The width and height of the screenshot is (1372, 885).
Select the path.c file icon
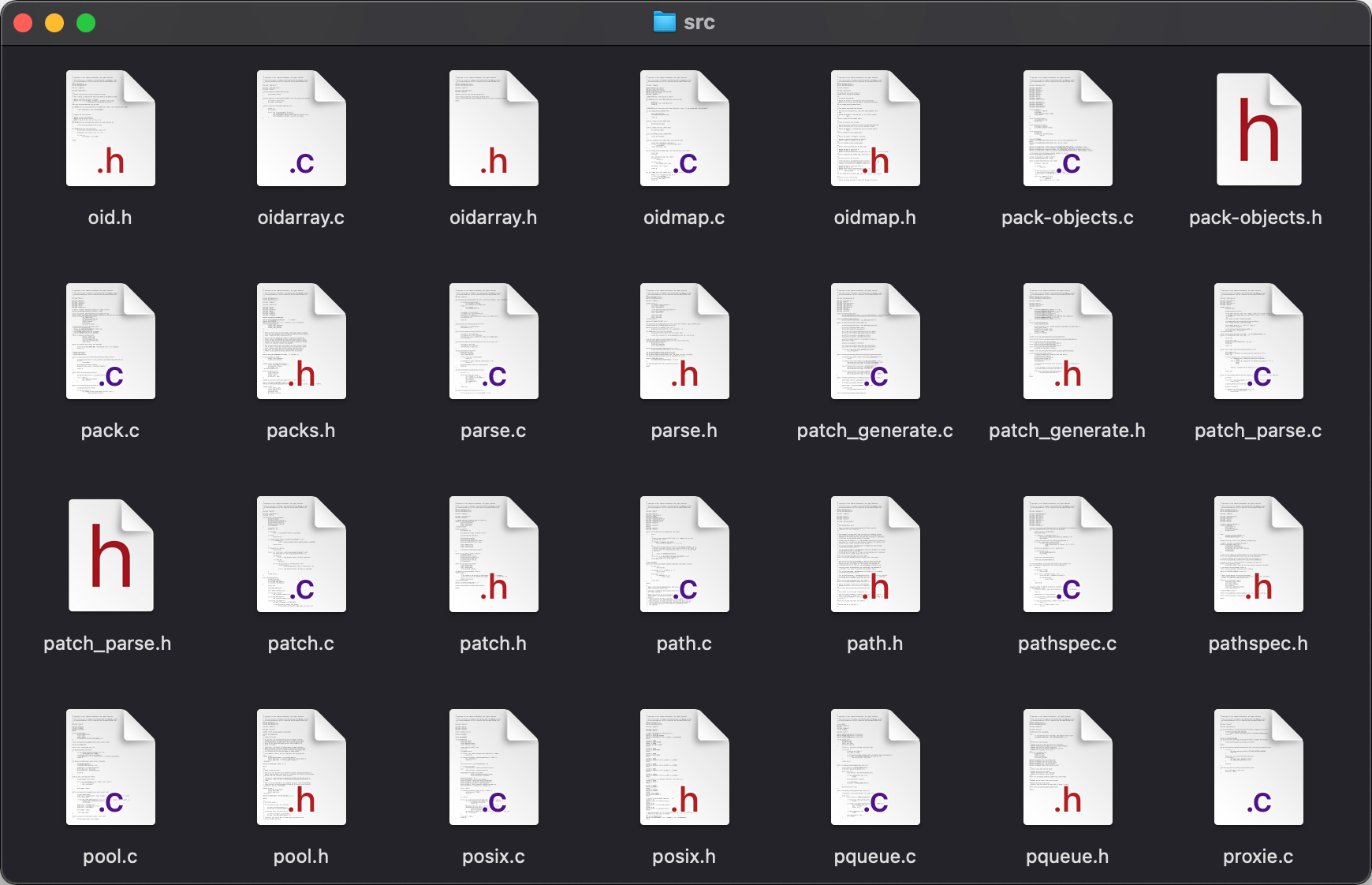[x=684, y=555]
